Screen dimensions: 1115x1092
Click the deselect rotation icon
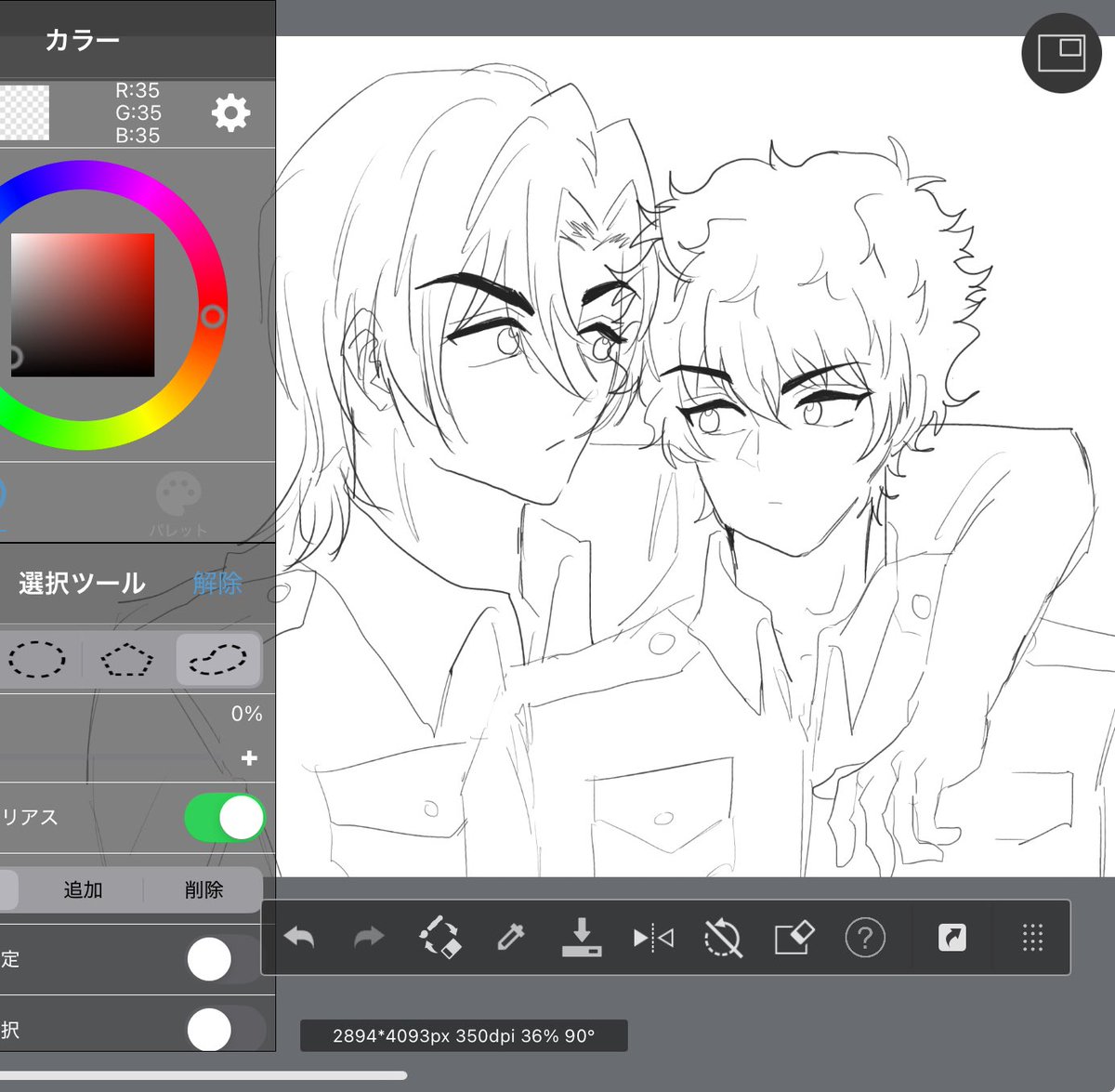click(x=723, y=938)
